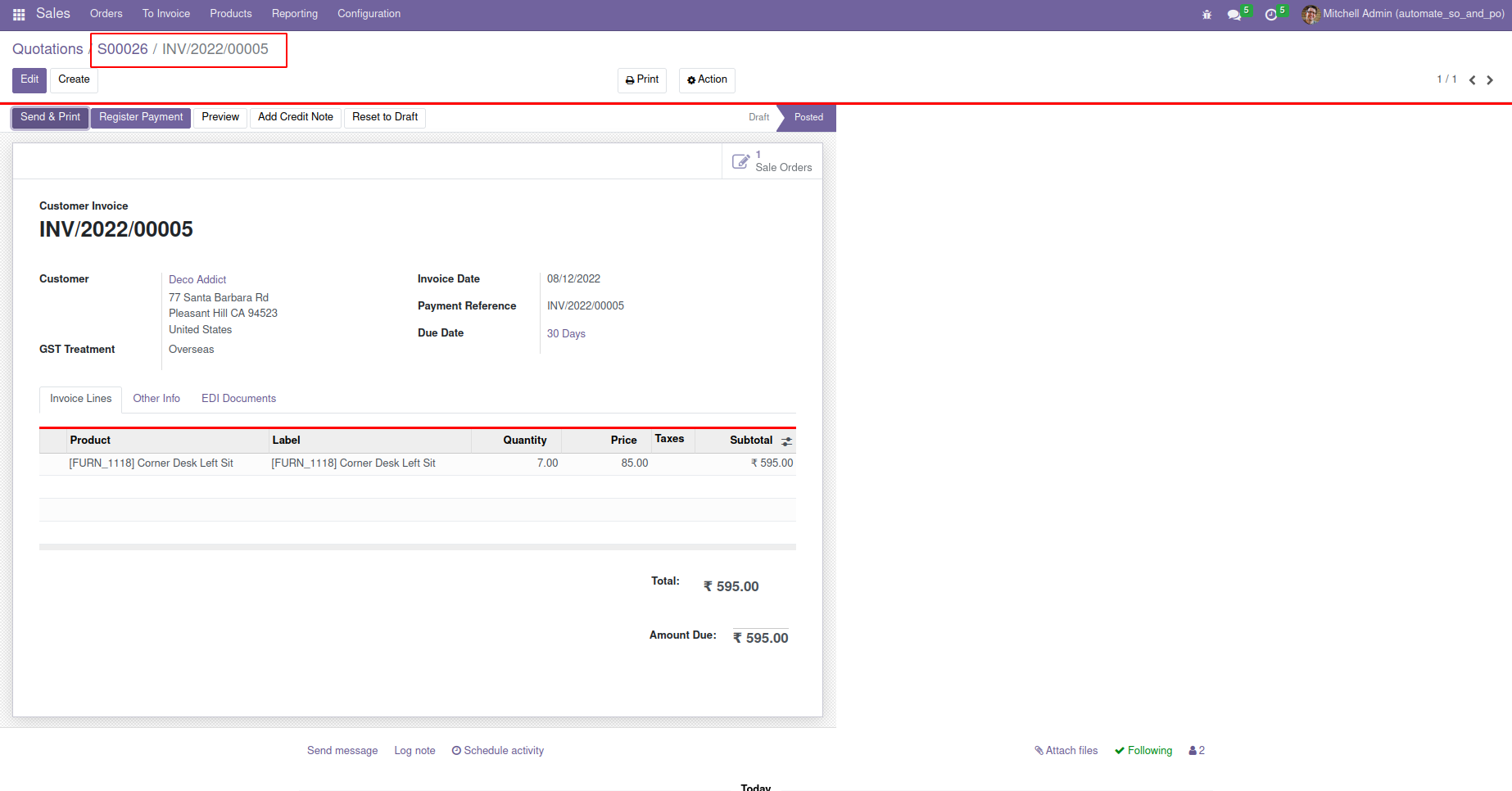Open the 30 Days payment term link

[x=566, y=334]
